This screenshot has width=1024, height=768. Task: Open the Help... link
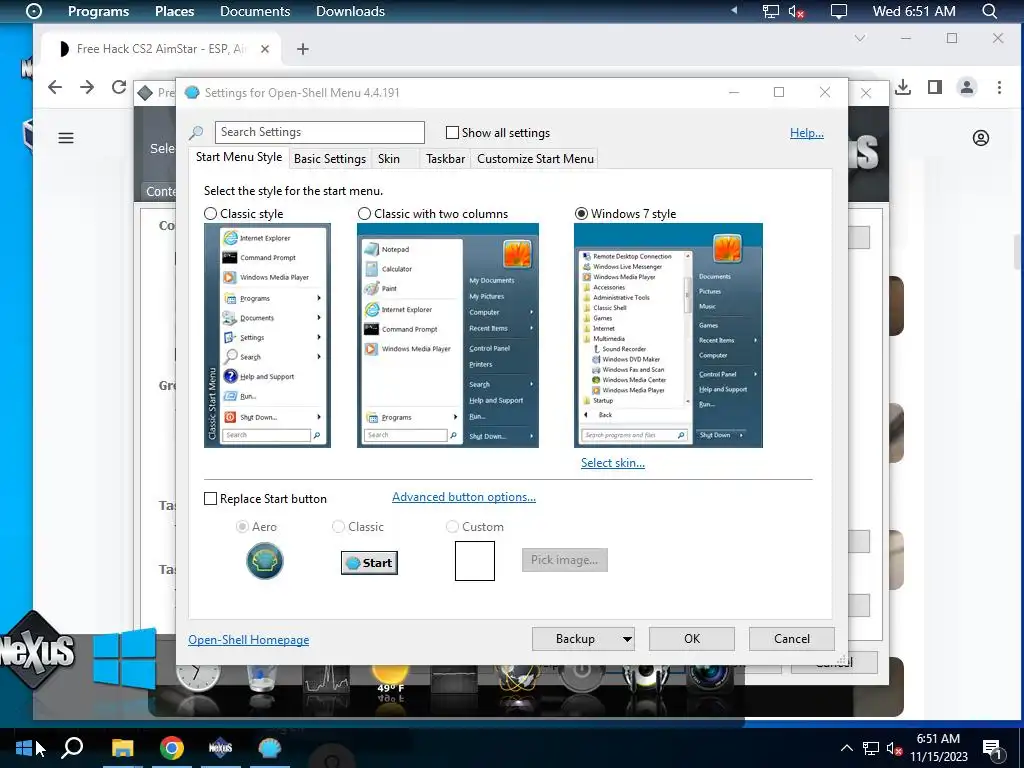[x=807, y=133]
